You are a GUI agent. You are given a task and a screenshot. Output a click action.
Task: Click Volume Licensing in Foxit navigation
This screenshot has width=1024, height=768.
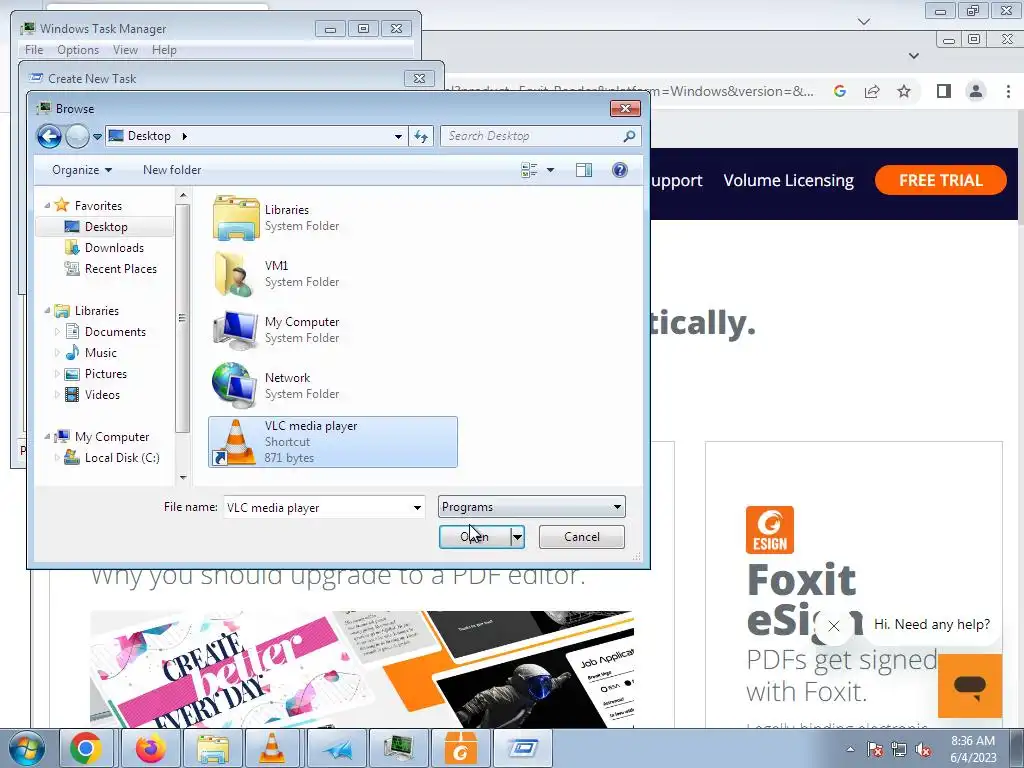(788, 180)
